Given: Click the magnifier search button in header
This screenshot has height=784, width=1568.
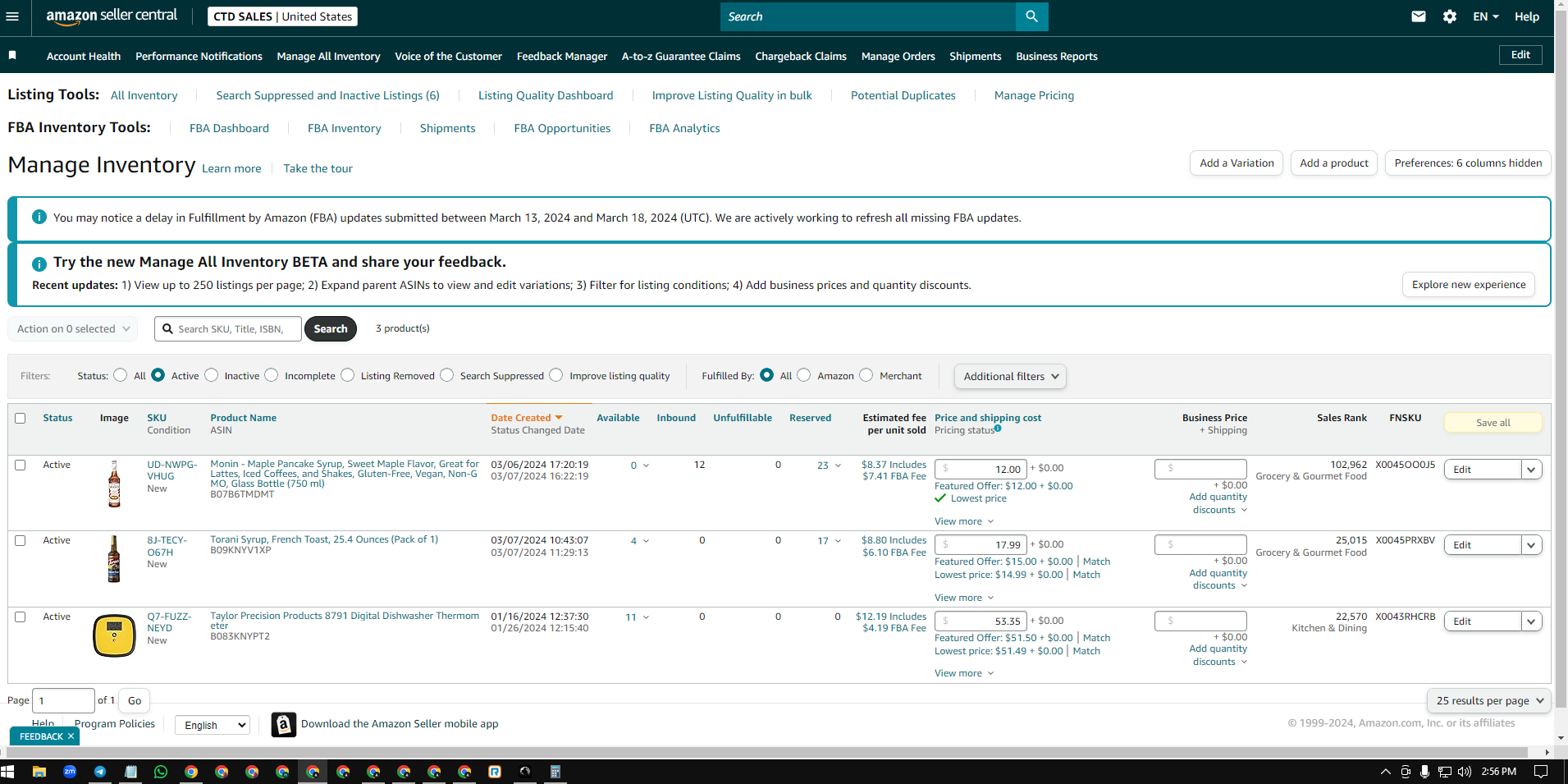Looking at the screenshot, I should (x=1031, y=16).
